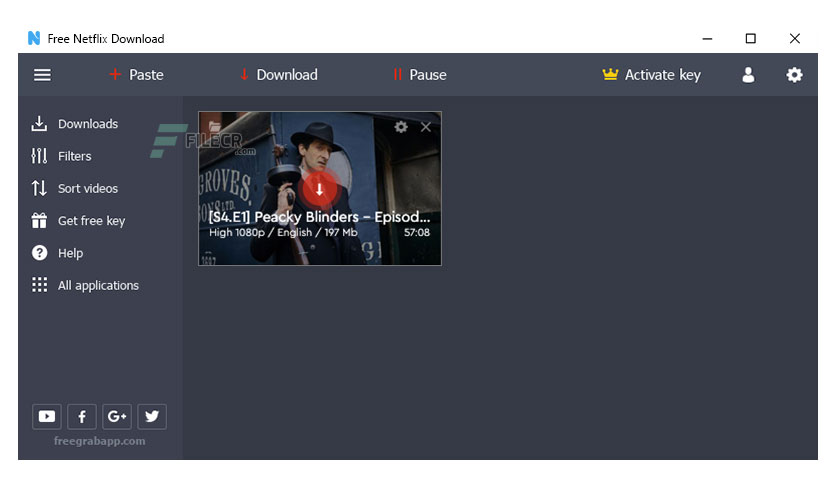Open Filters in the sidebar

(x=61, y=156)
